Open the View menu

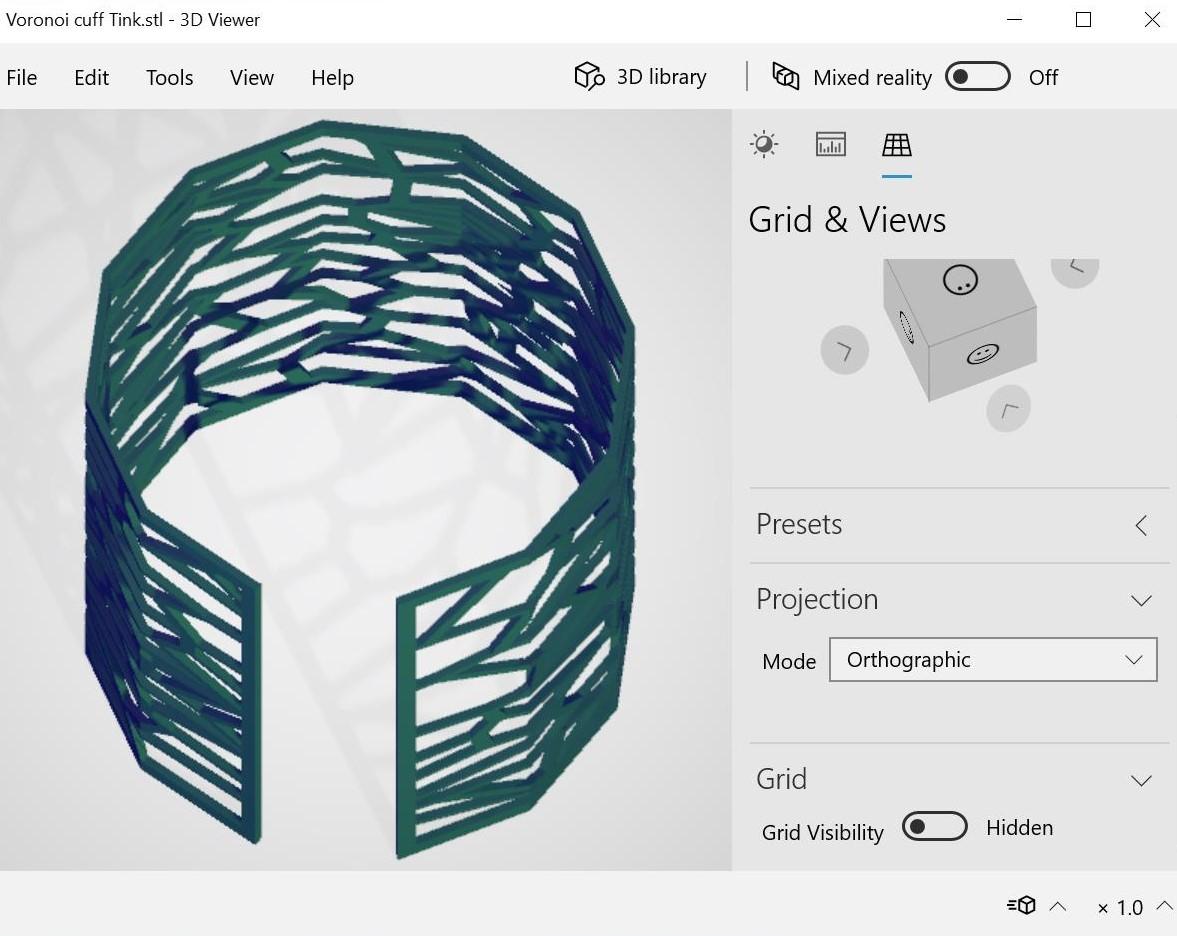(251, 77)
